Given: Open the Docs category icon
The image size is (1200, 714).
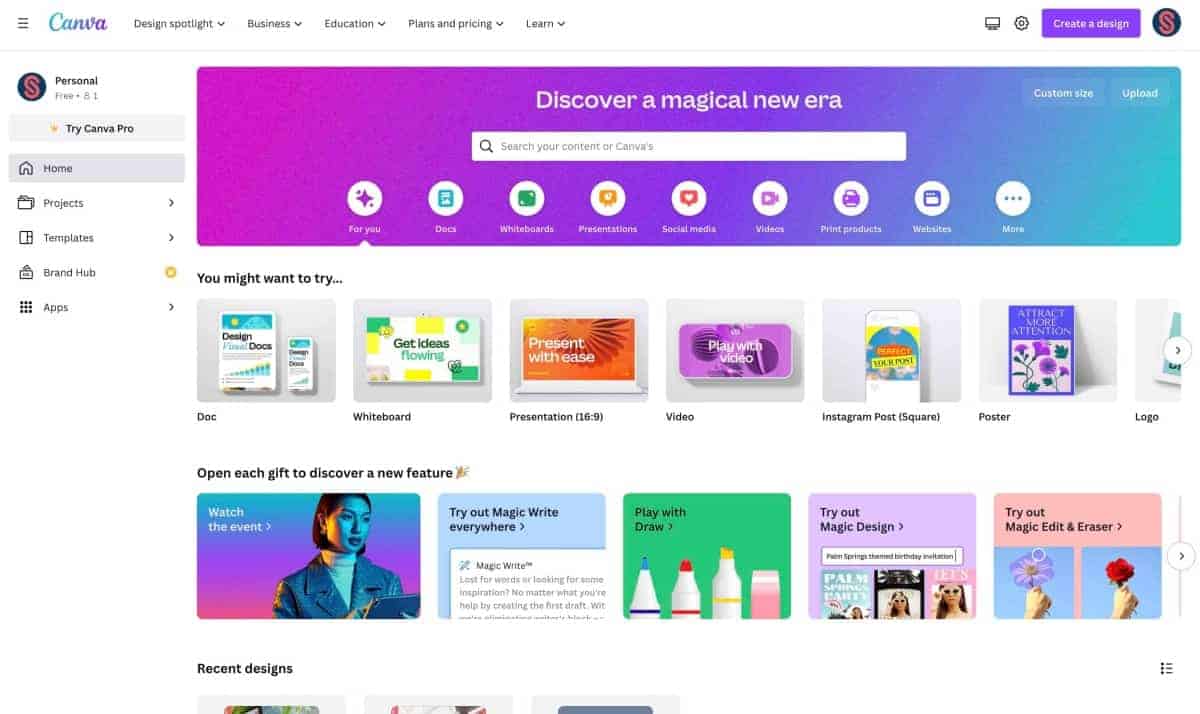Looking at the screenshot, I should [446, 198].
